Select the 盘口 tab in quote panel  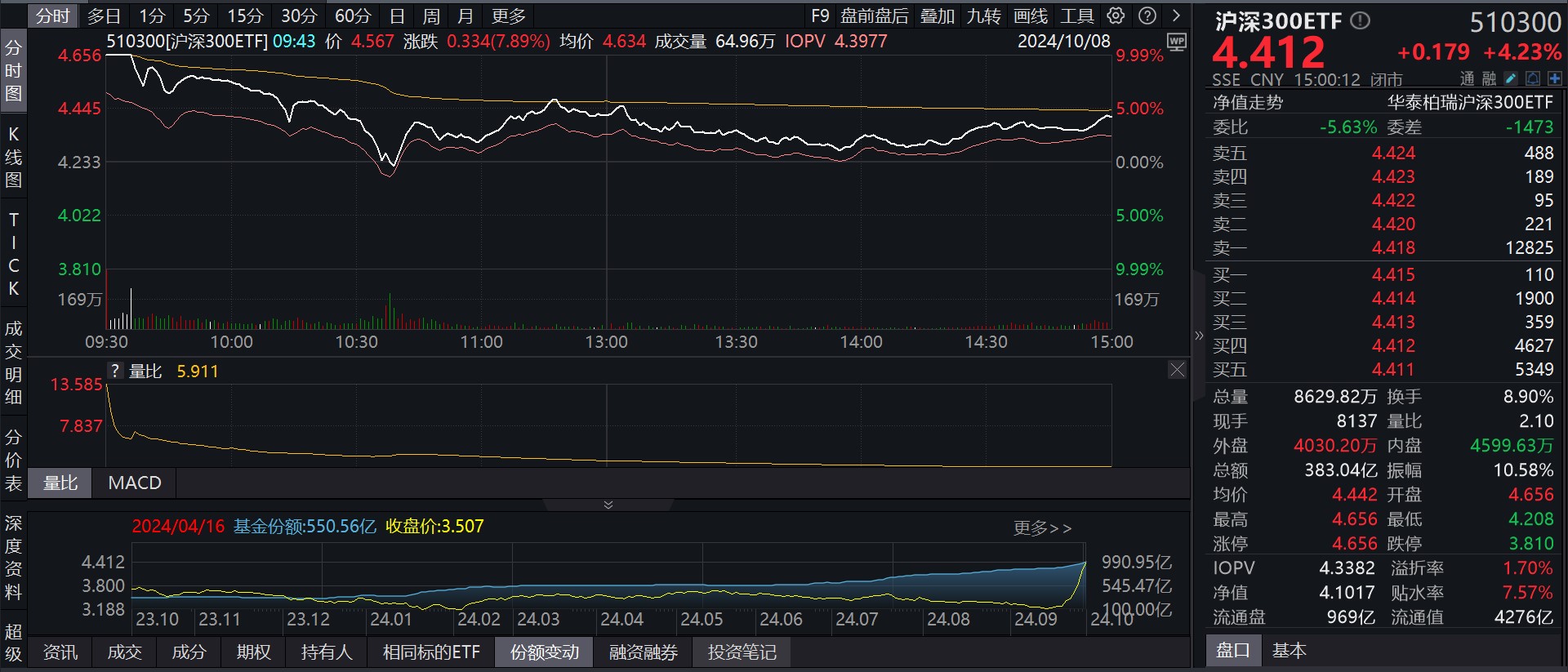[x=1233, y=651]
